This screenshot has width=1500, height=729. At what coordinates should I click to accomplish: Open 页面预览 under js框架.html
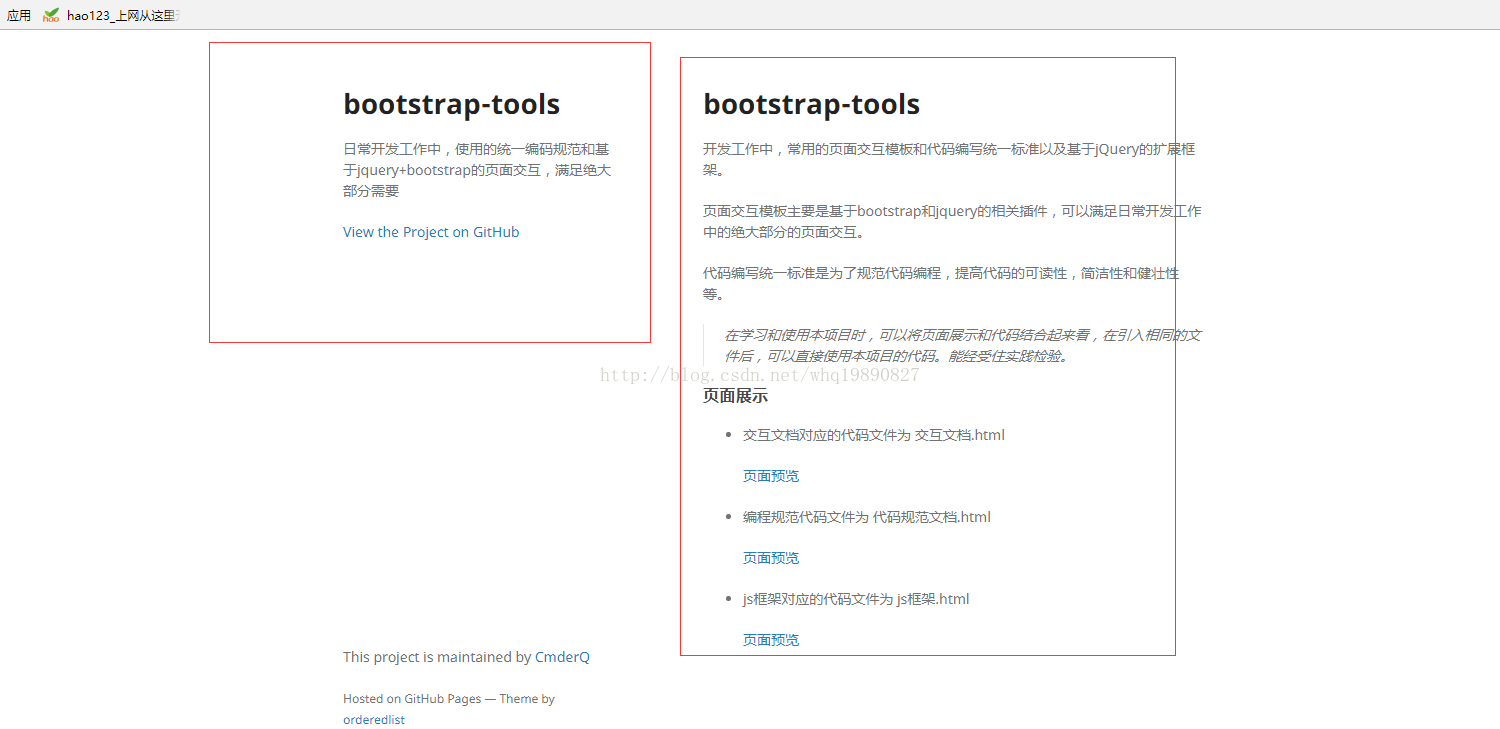(x=771, y=640)
